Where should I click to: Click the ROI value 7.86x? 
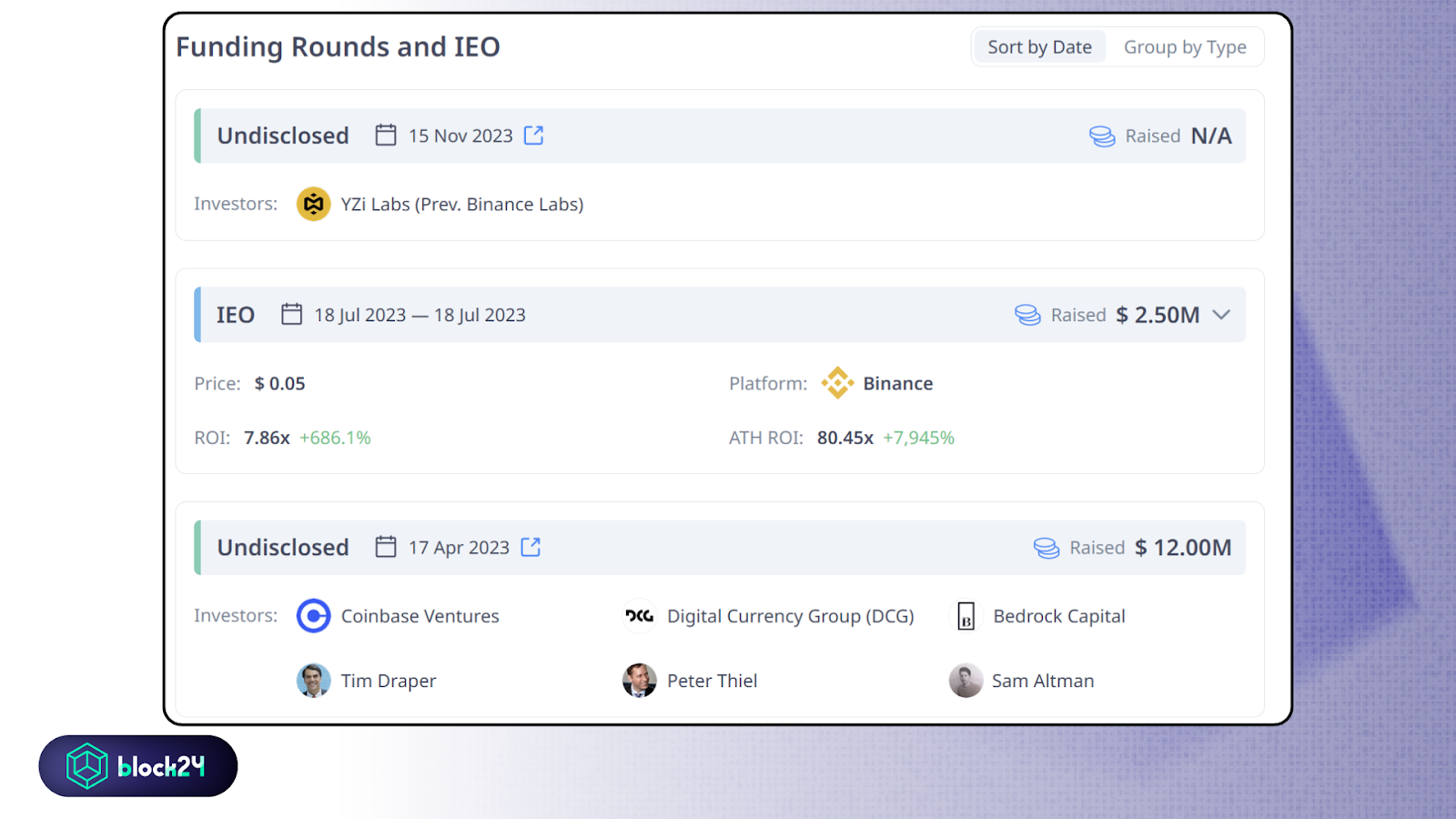click(x=267, y=438)
